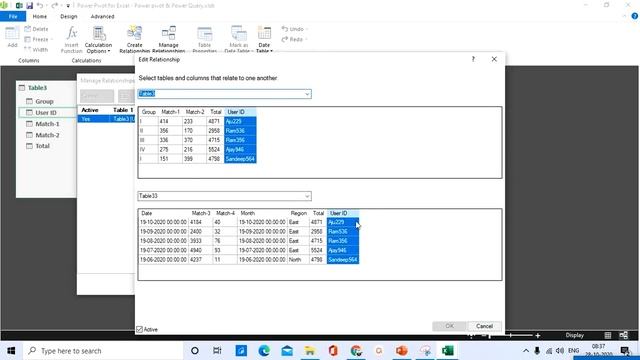Click the ENG language indicator
The image size is (640, 360).
[573, 351]
